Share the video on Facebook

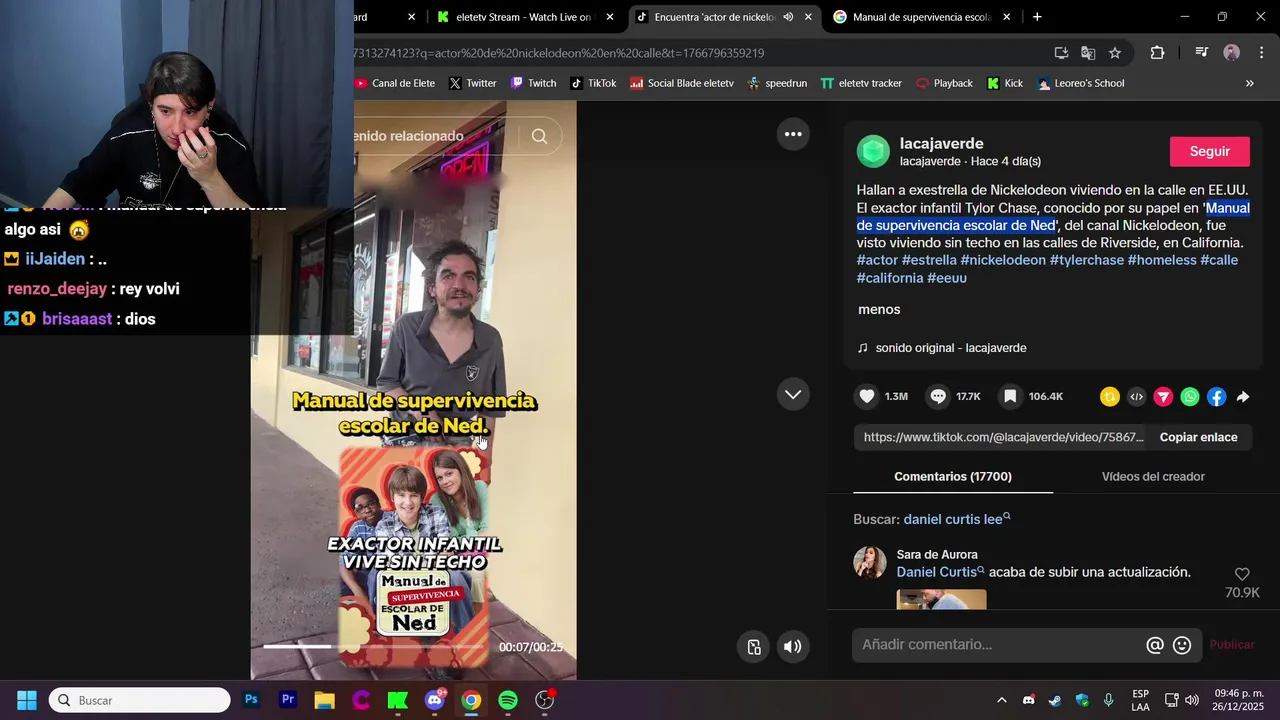point(1216,397)
